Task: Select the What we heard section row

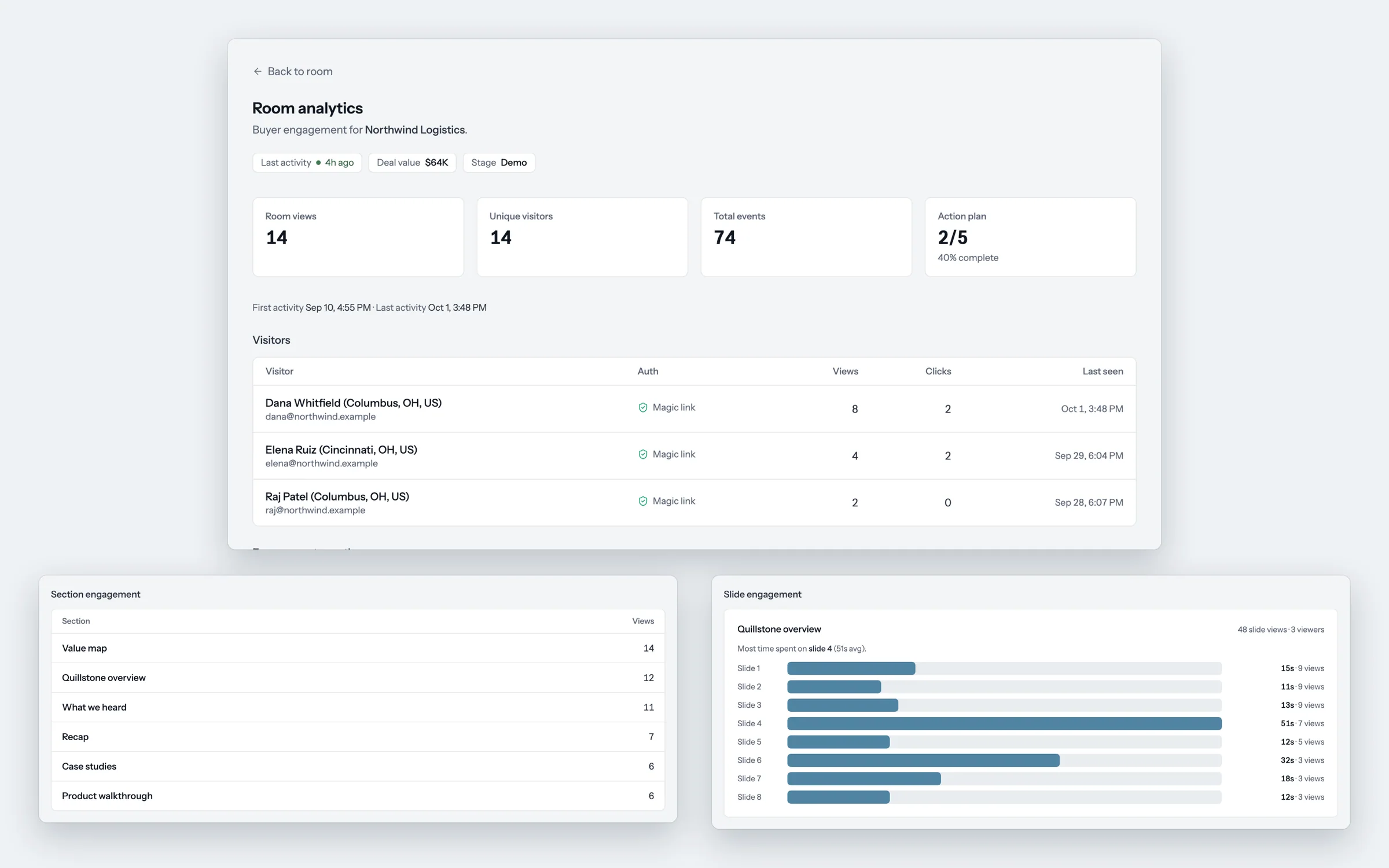Action: pyautogui.click(x=358, y=707)
